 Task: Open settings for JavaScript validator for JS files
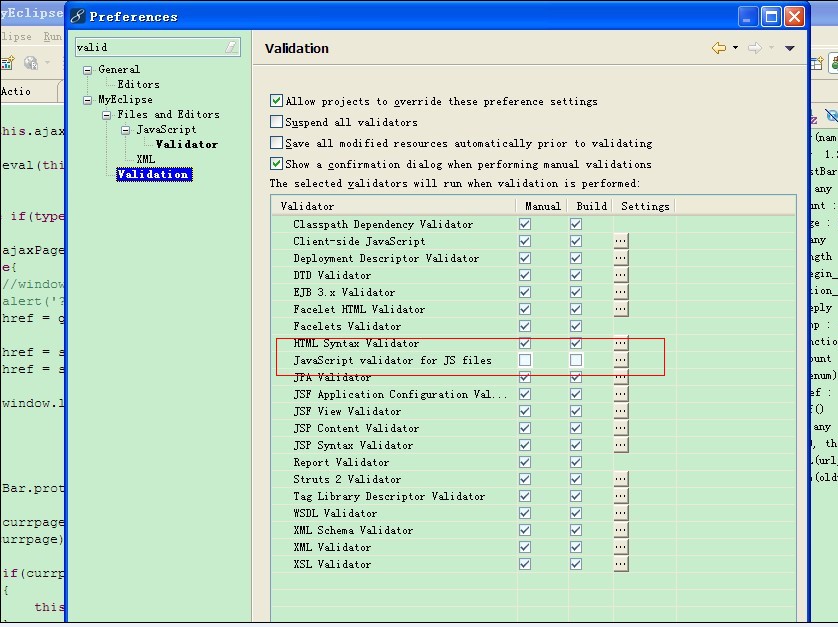coord(620,360)
